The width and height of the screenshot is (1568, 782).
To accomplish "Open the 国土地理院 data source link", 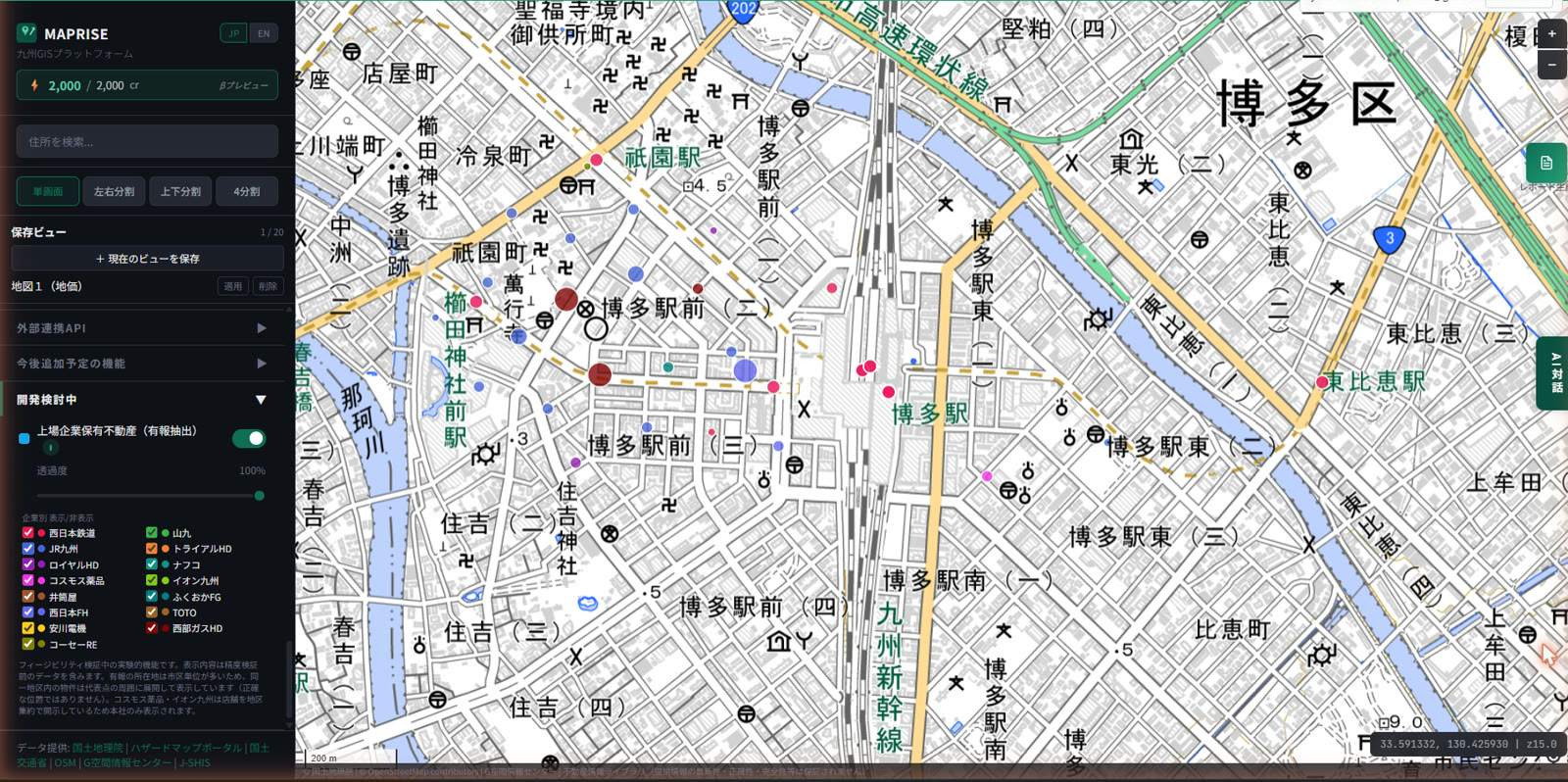I will (x=98, y=748).
